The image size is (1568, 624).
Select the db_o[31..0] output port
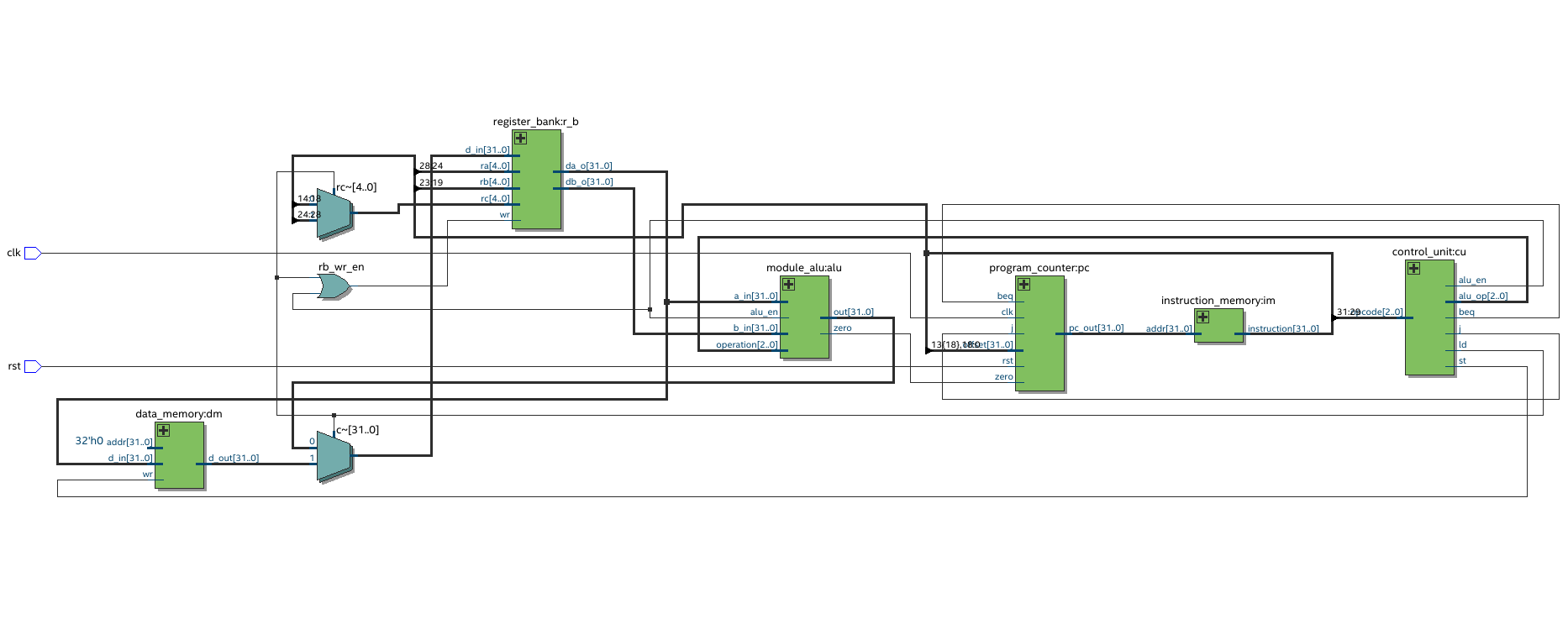(x=589, y=182)
